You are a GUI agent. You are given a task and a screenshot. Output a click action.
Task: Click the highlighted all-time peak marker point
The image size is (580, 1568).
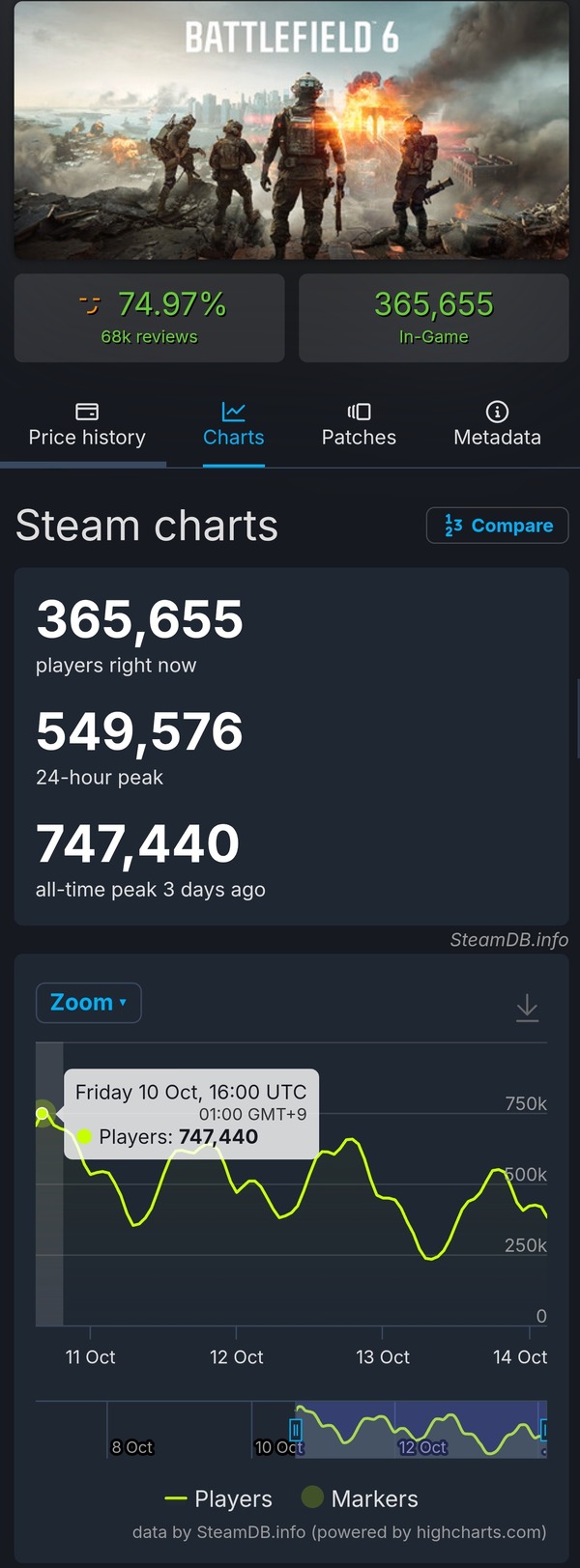point(43,1114)
